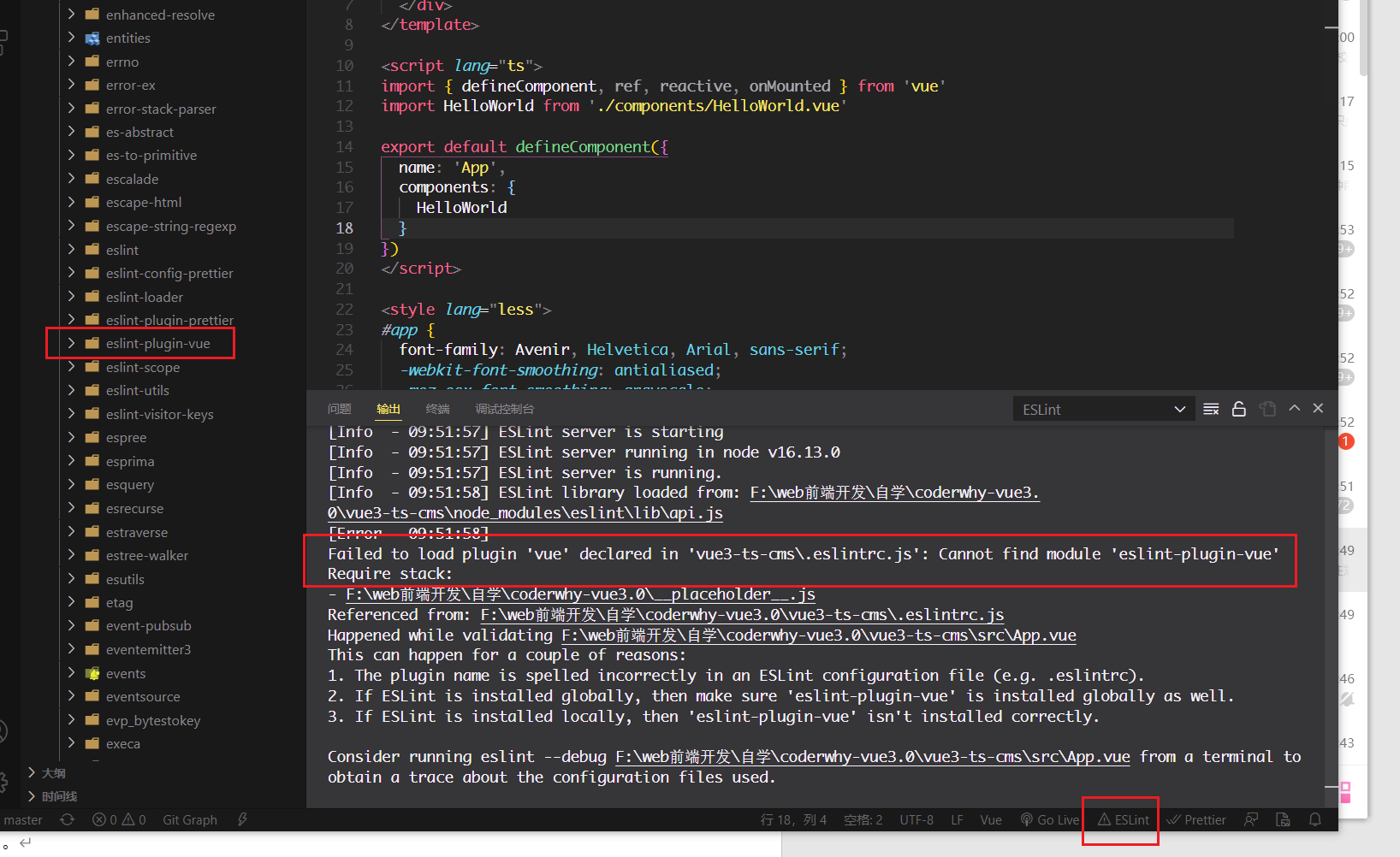1400x857 pixels.
Task: Expand the eslint-plugin-vue folder
Action: (71, 343)
